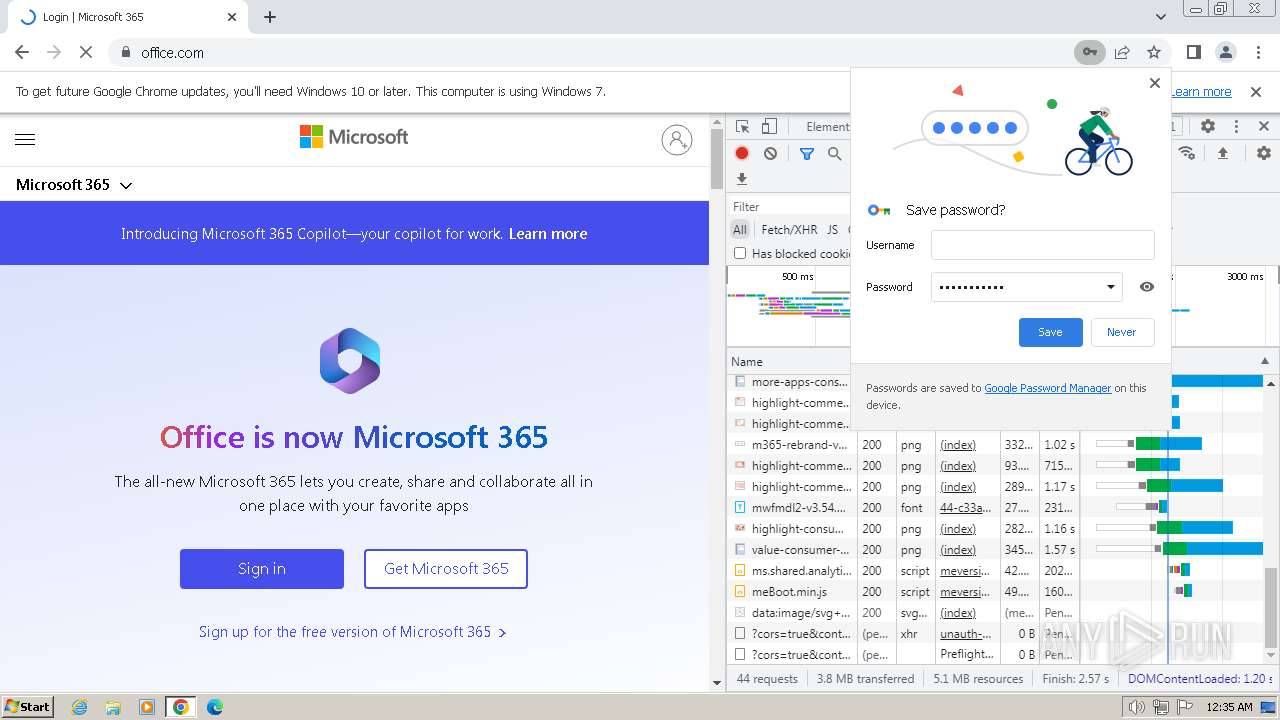Stop recording the network log
This screenshot has width=1280, height=720.
click(x=742, y=153)
